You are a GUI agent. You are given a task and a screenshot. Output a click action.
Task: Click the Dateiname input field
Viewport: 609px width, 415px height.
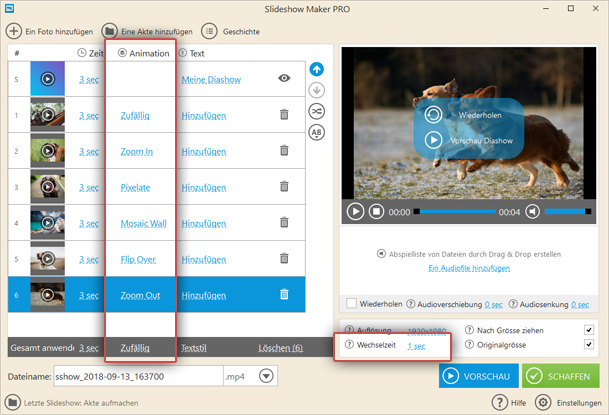pos(138,376)
